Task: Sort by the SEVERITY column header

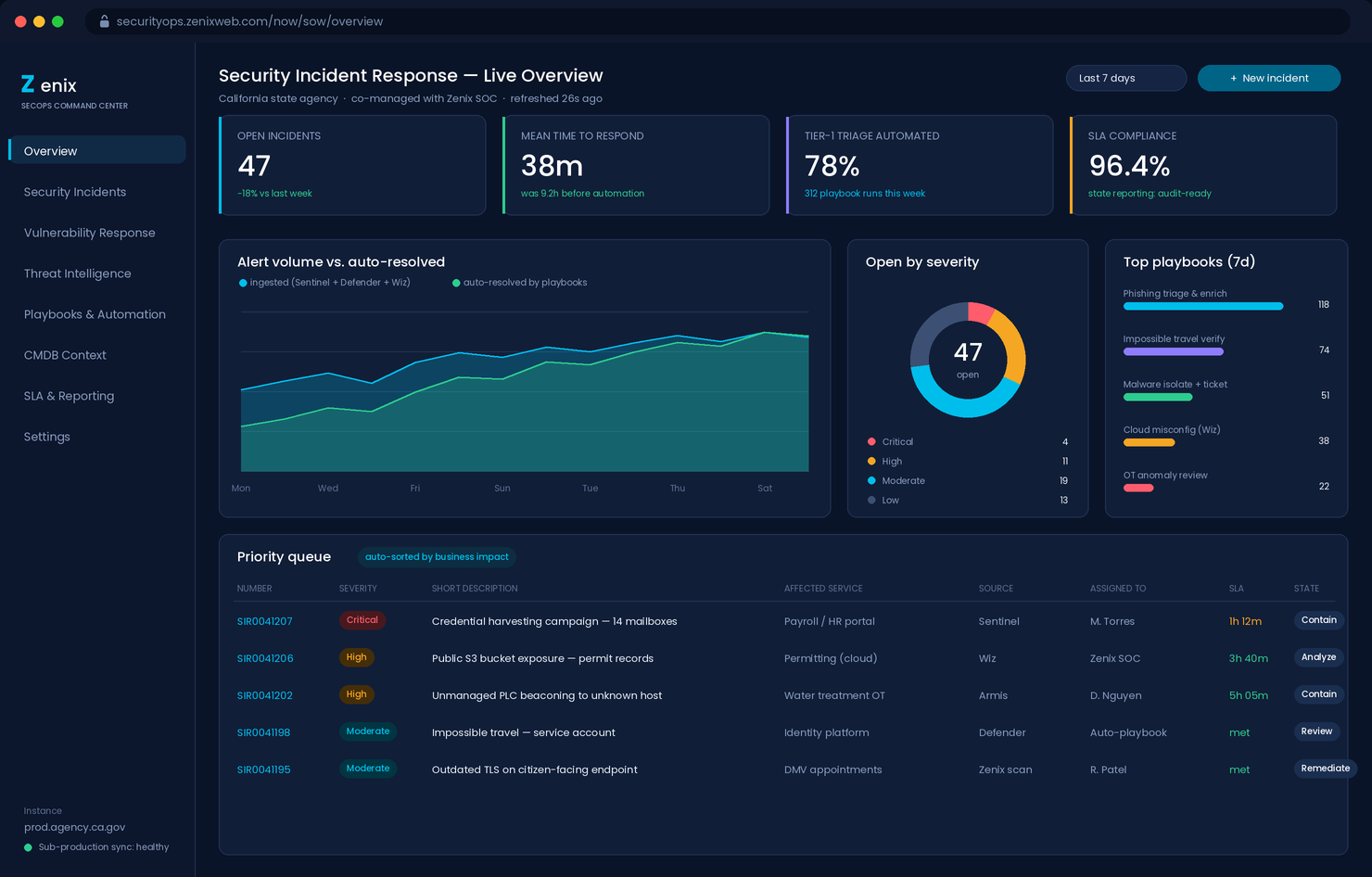Action: [x=358, y=589]
